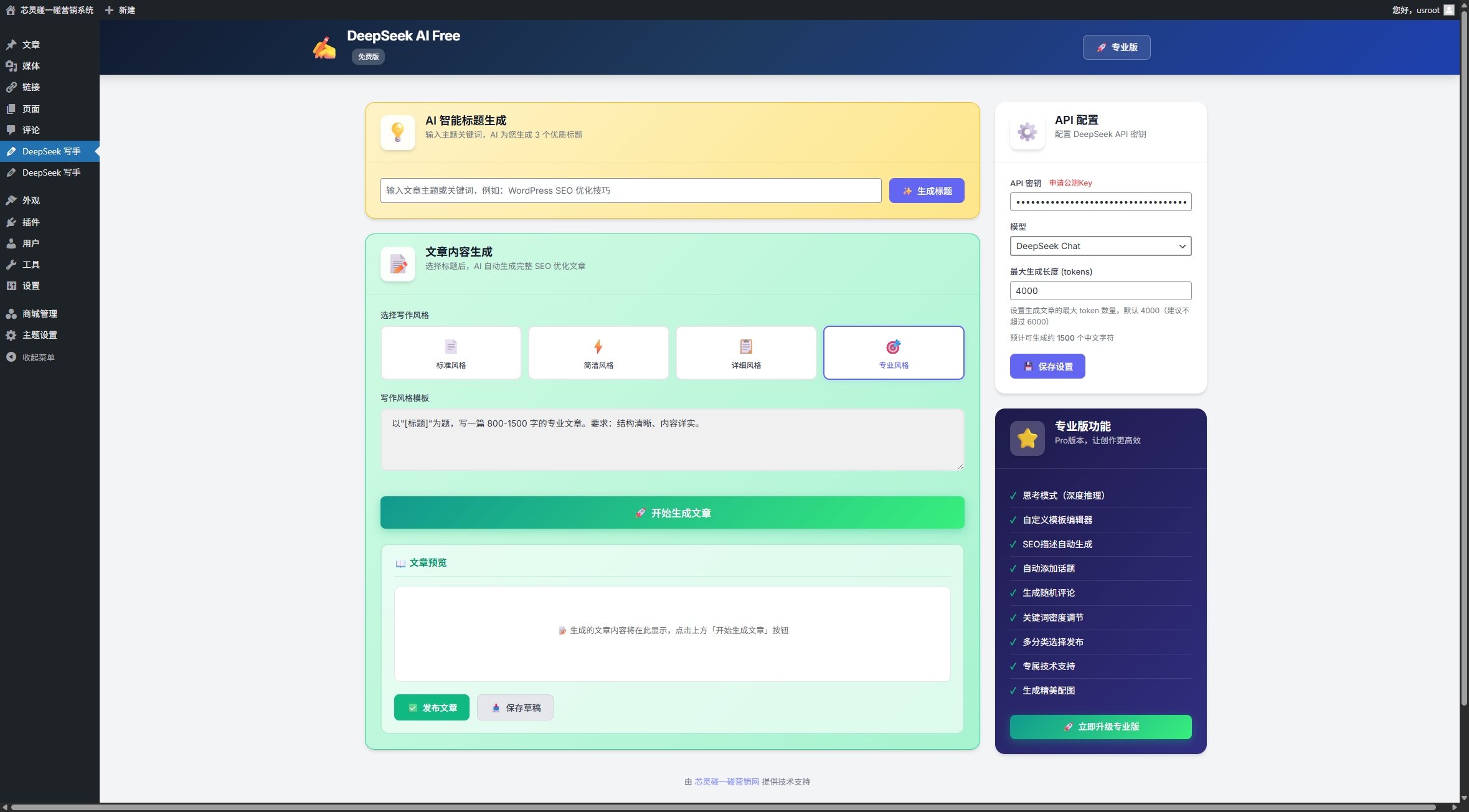Go to 商城管理 menu item

click(39, 314)
